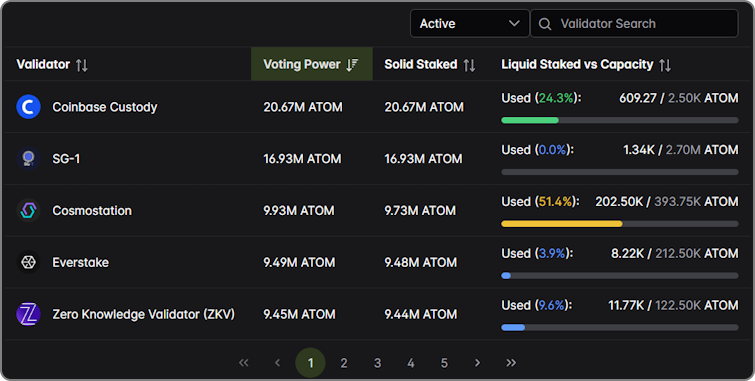Click the Solid Staked sort arrows icon
755x381 pixels.
pos(469,65)
